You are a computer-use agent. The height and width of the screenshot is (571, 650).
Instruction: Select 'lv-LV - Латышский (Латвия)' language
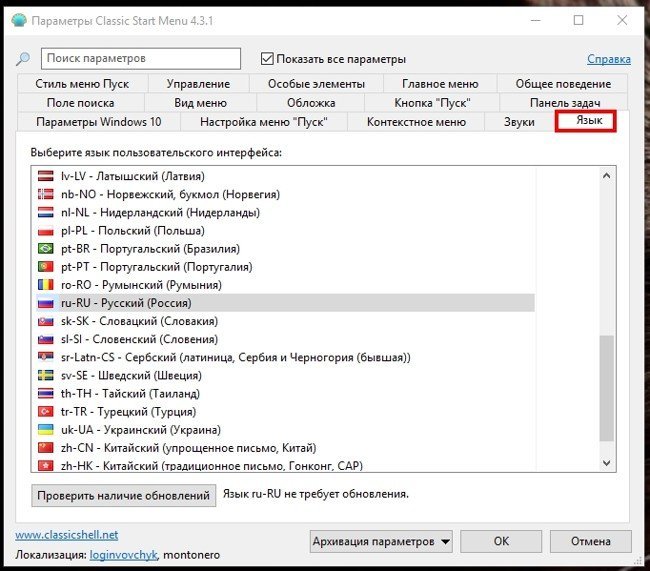pyautogui.click(x=285, y=176)
